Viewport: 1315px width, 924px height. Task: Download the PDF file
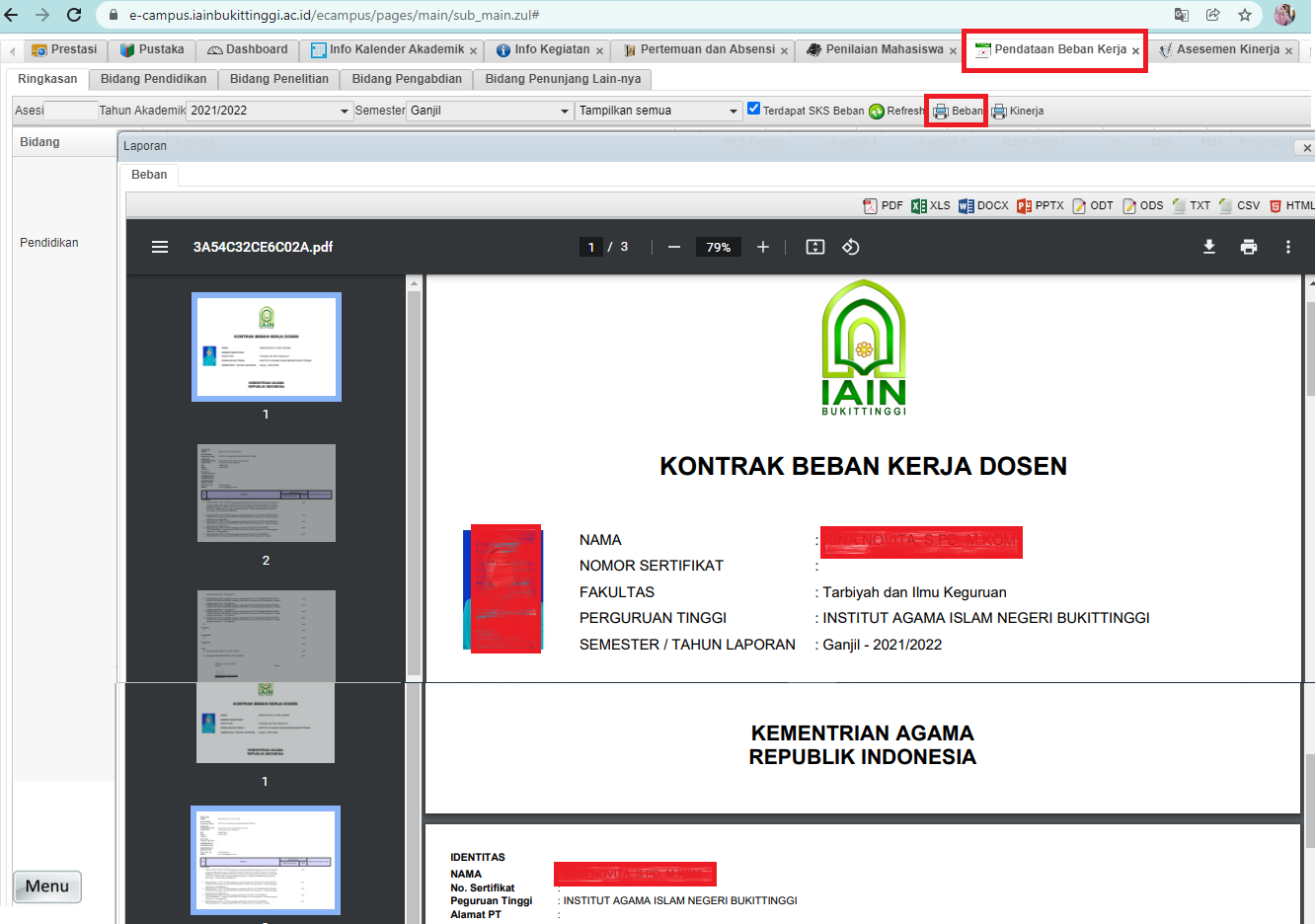(1208, 247)
